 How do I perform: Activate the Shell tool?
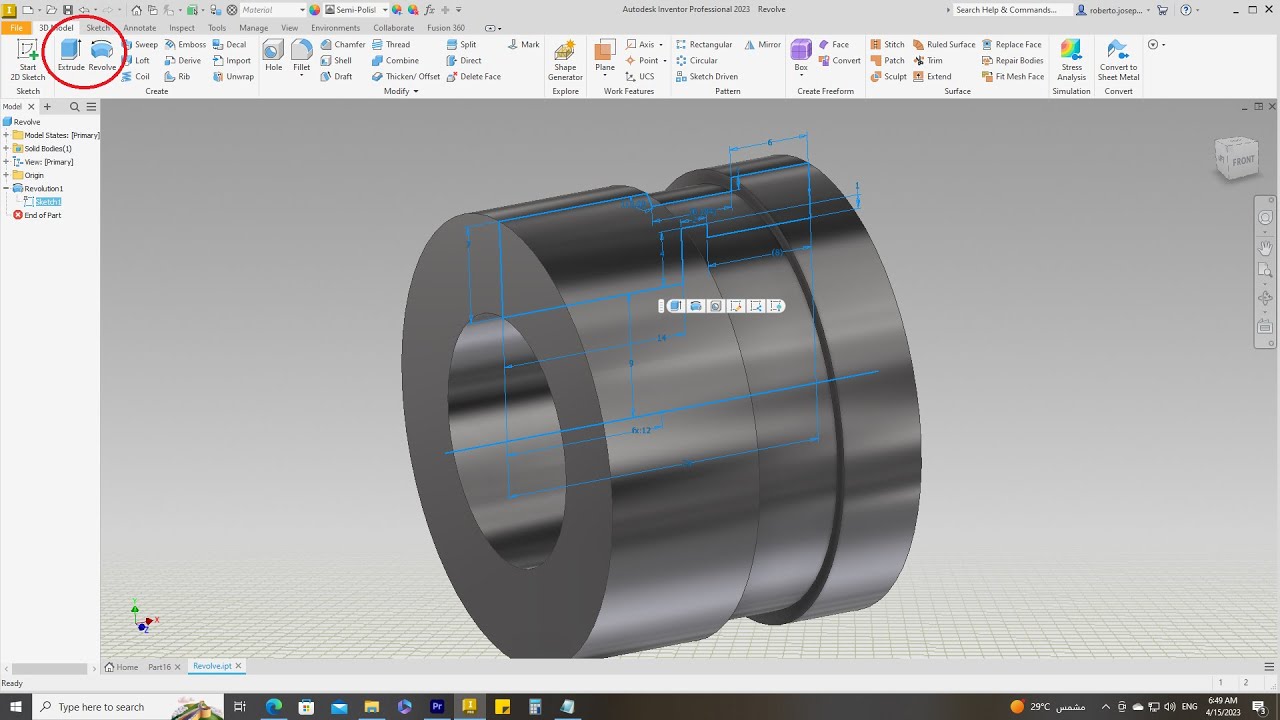click(x=336, y=61)
